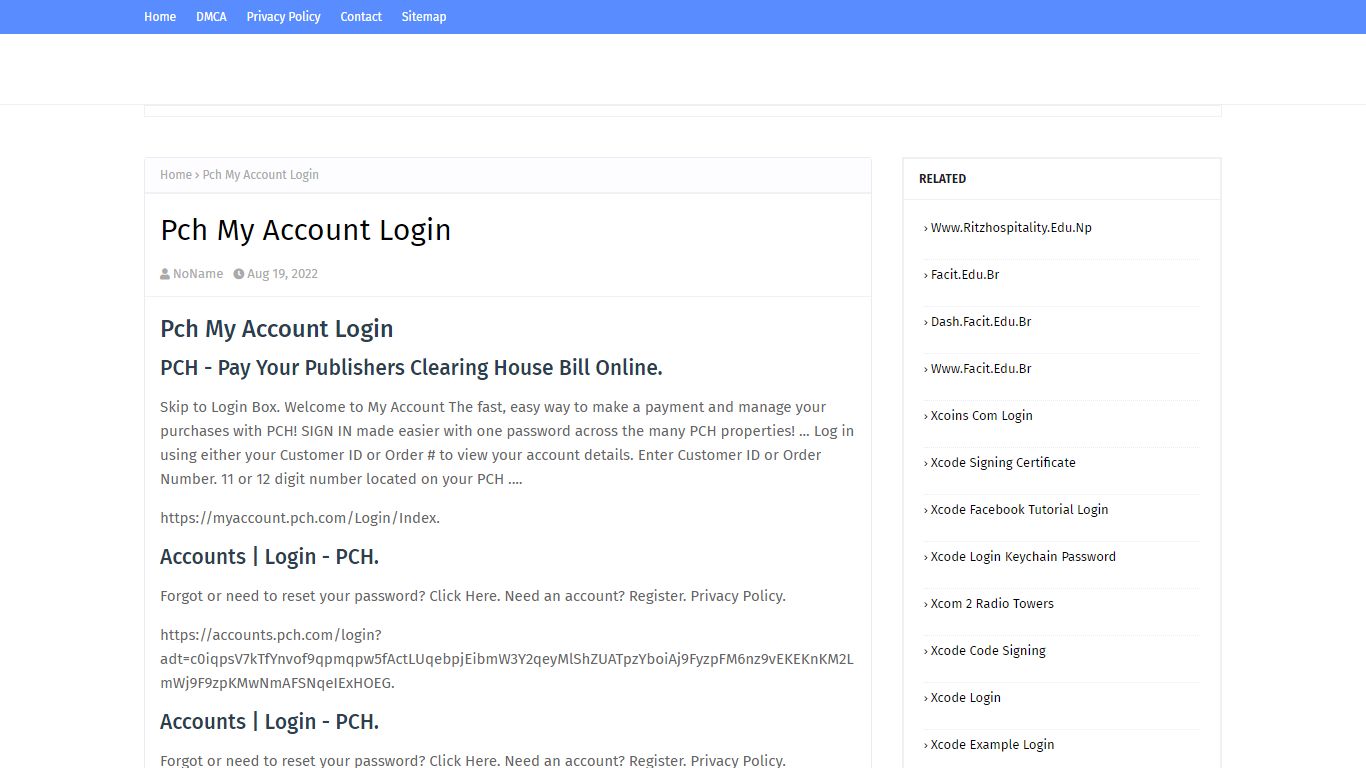1366x768 pixels.
Task: Click the myaccount.pch.com Login Index URL text
Action: point(300,518)
